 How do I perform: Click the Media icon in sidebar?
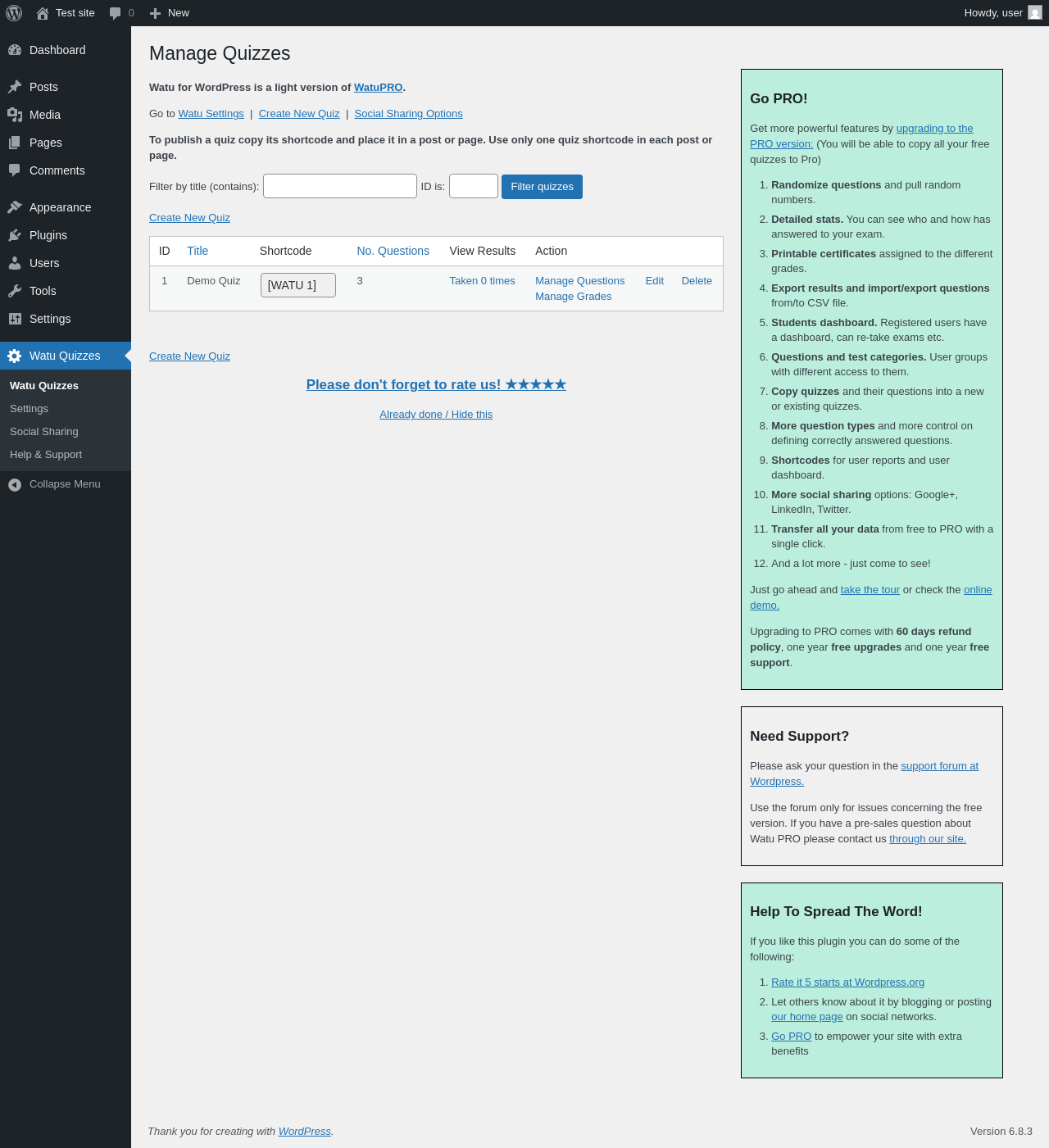(x=15, y=115)
